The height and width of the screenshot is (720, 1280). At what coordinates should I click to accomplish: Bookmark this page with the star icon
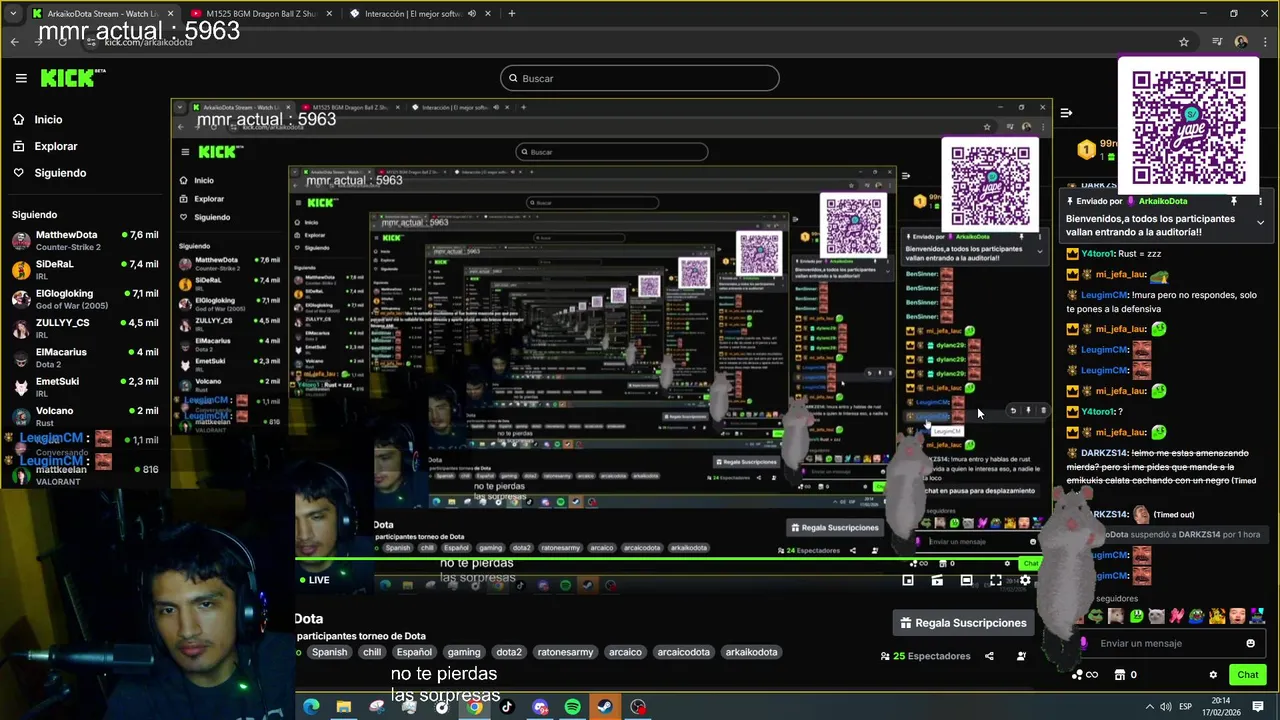tap(1184, 41)
